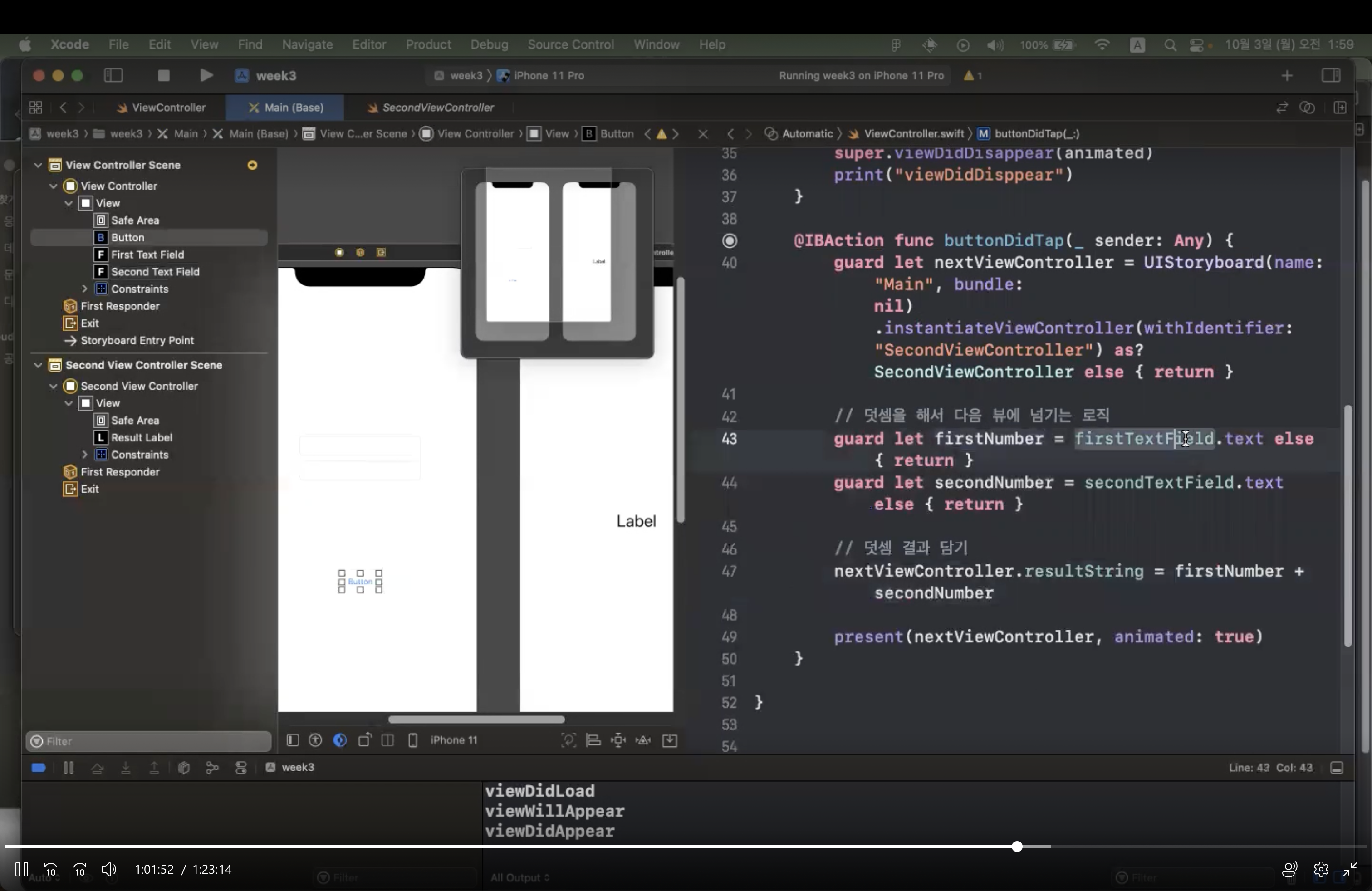Viewport: 1372px width, 891px height.
Task: Open the Editor menu
Action: (369, 44)
